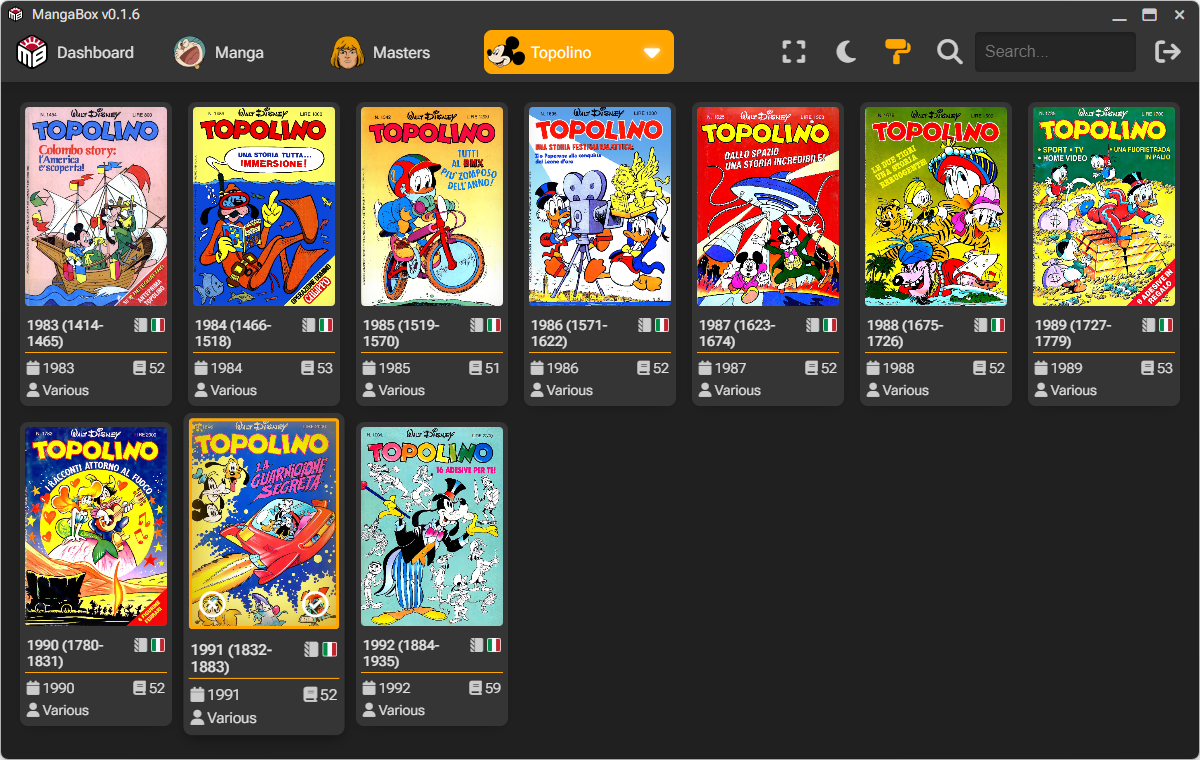1200x760 pixels.
Task: Click the Italian flag on 1992 card
Action: [494, 645]
